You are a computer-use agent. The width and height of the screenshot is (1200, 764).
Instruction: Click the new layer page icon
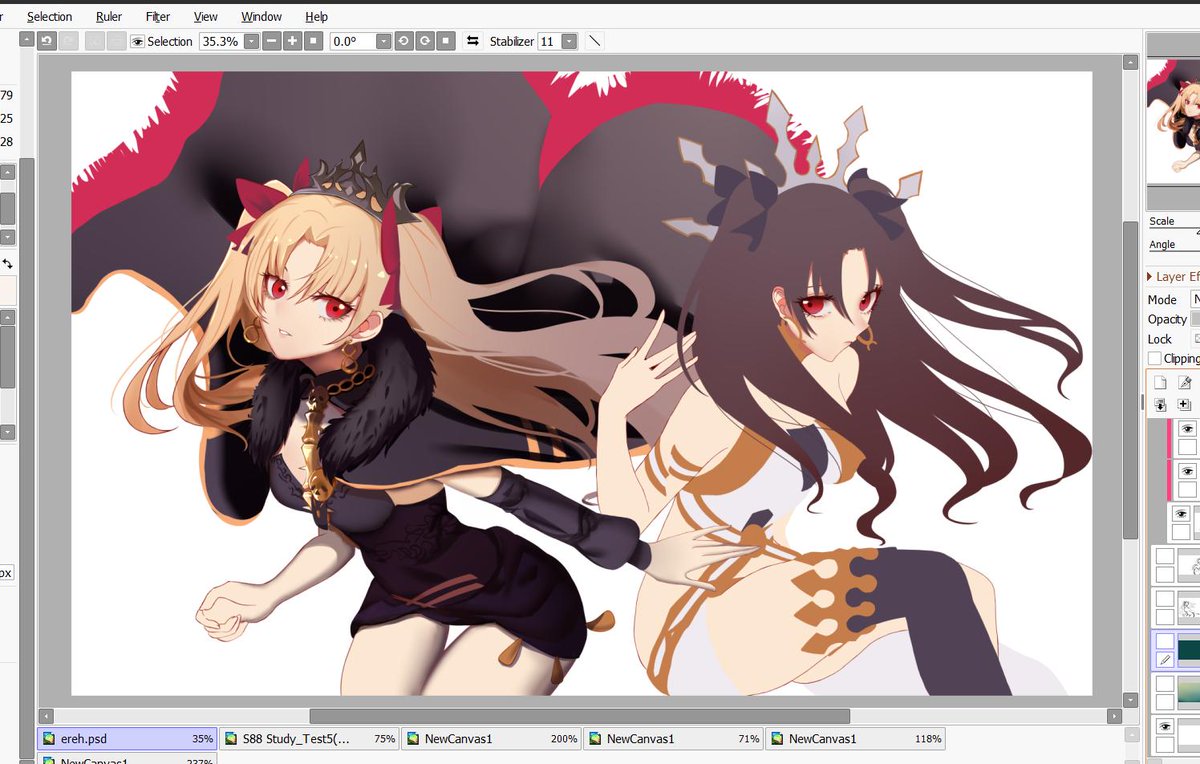coord(1161,382)
